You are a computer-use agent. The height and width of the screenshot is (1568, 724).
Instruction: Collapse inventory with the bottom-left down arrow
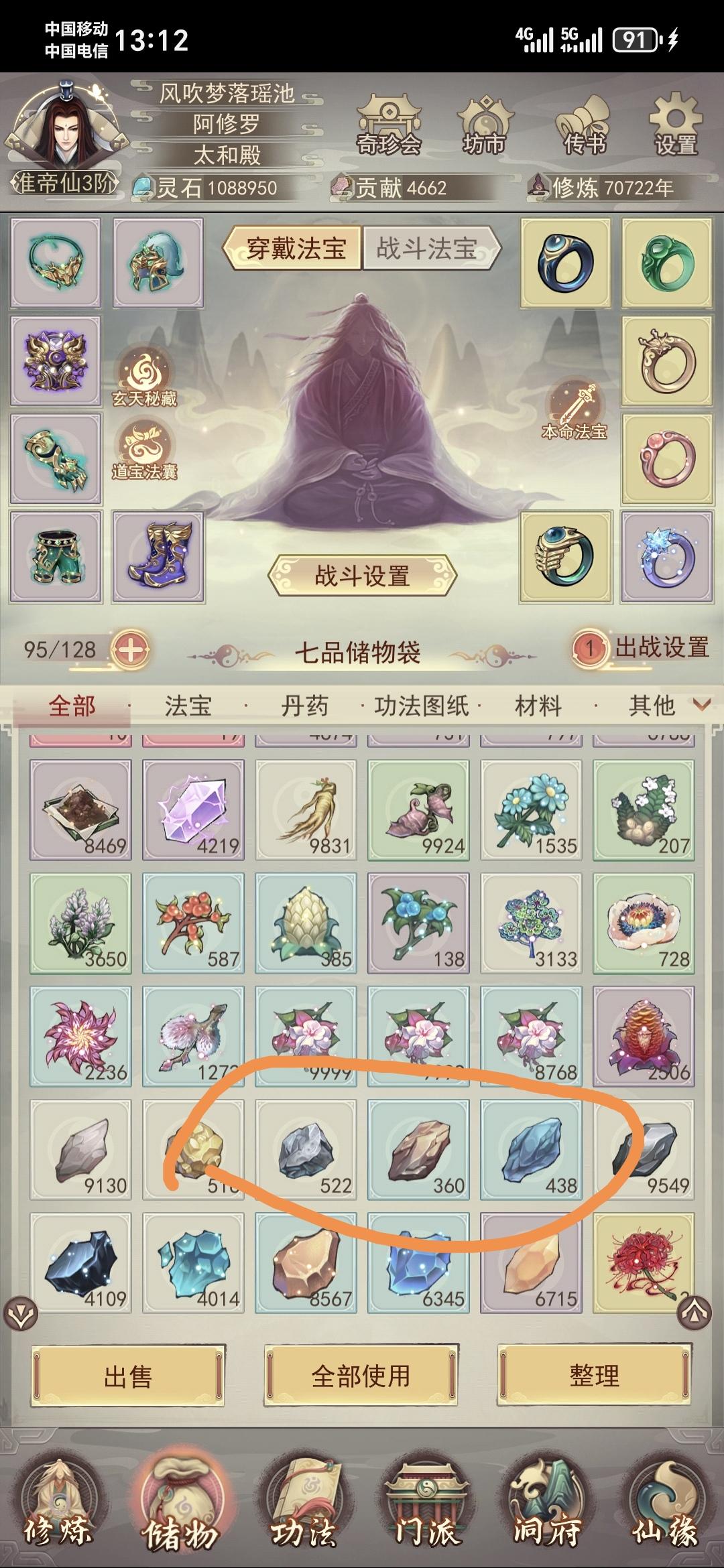click(x=21, y=1315)
